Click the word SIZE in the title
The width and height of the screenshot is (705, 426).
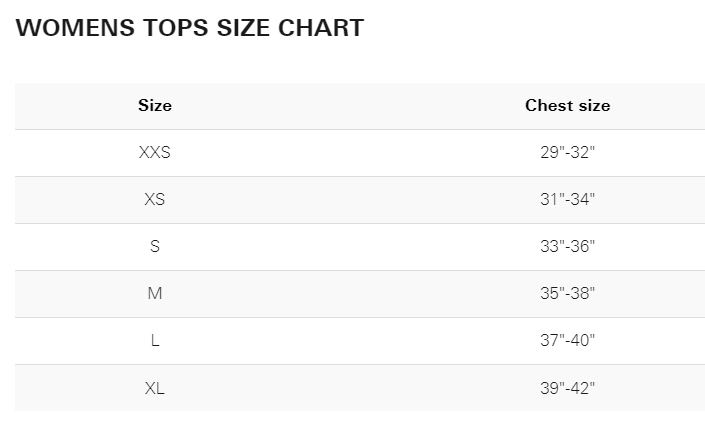click(243, 28)
